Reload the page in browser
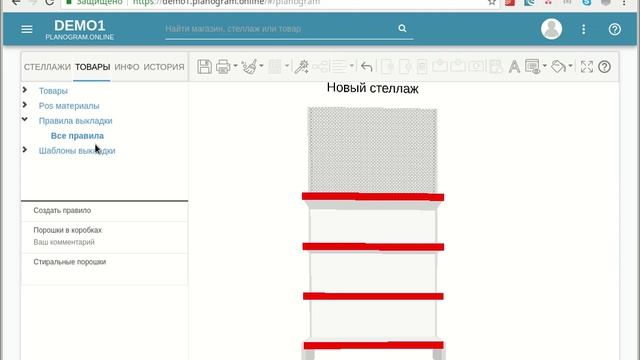This screenshot has width=640, height=360. point(49,2)
